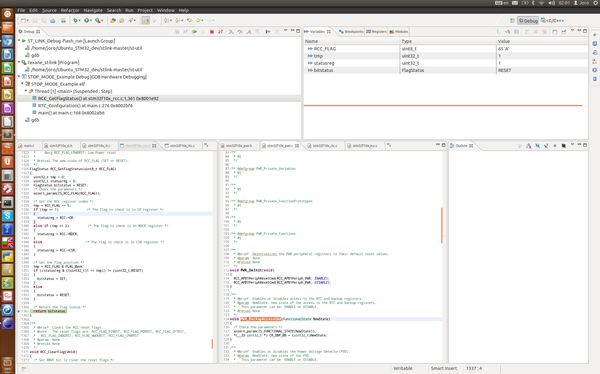Screen dimensions: 600x374
Task: Click the Step Over icon
Action: (240, 32)
